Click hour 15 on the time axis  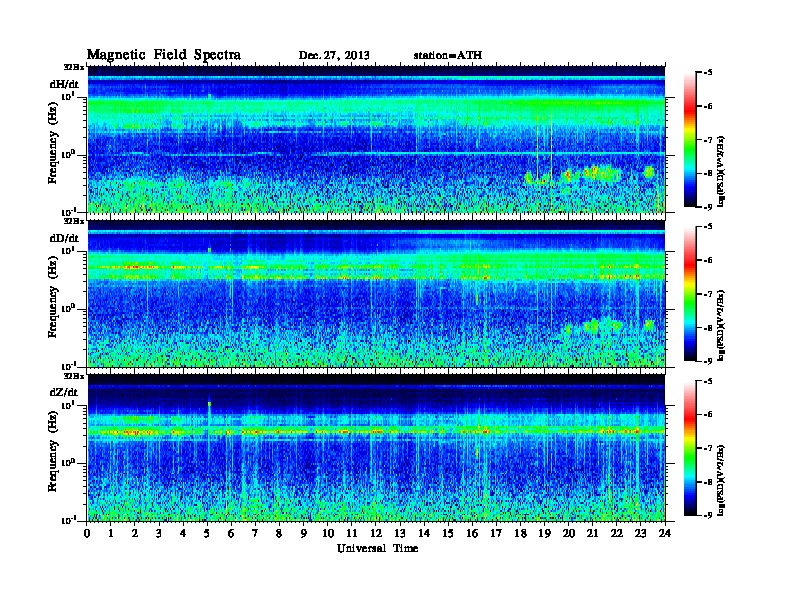tap(448, 533)
